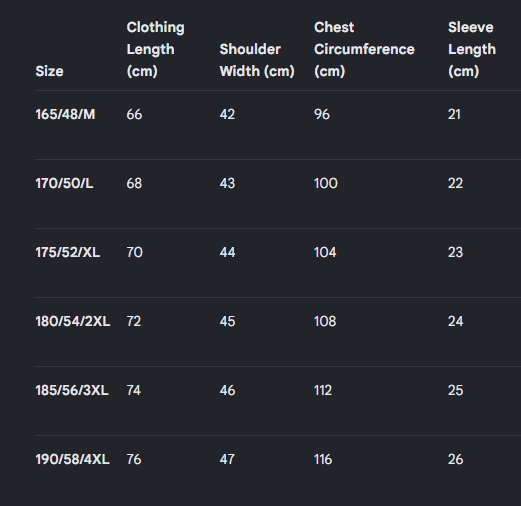Select shoulder width value 45
Screen dimensions: 521x506
(x=227, y=321)
